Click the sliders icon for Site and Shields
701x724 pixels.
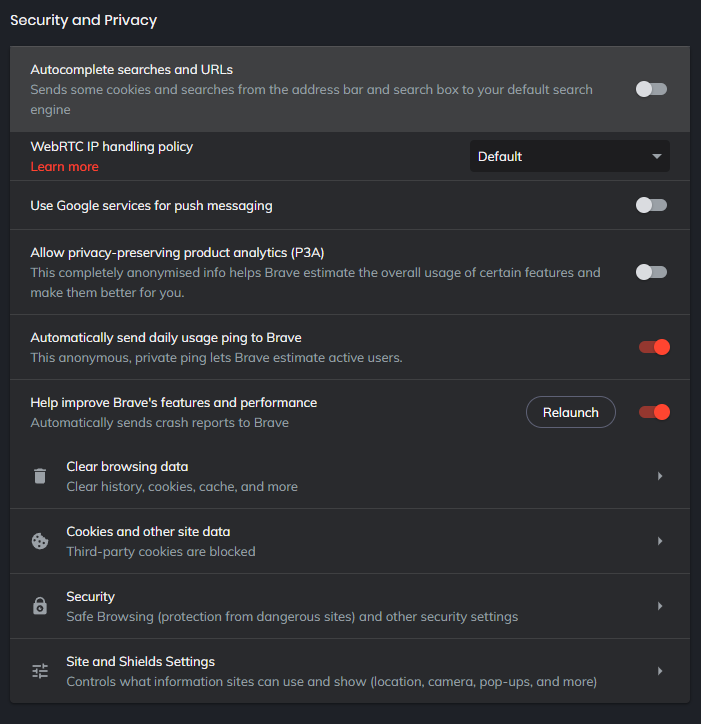point(40,671)
